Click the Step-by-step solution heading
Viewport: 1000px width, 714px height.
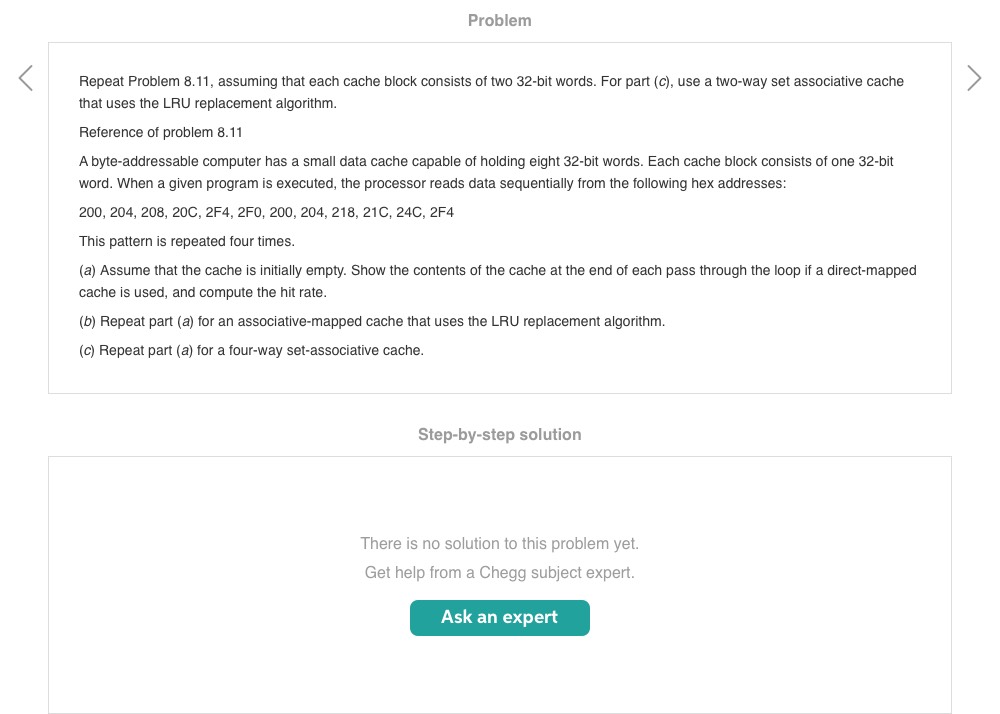[499, 434]
